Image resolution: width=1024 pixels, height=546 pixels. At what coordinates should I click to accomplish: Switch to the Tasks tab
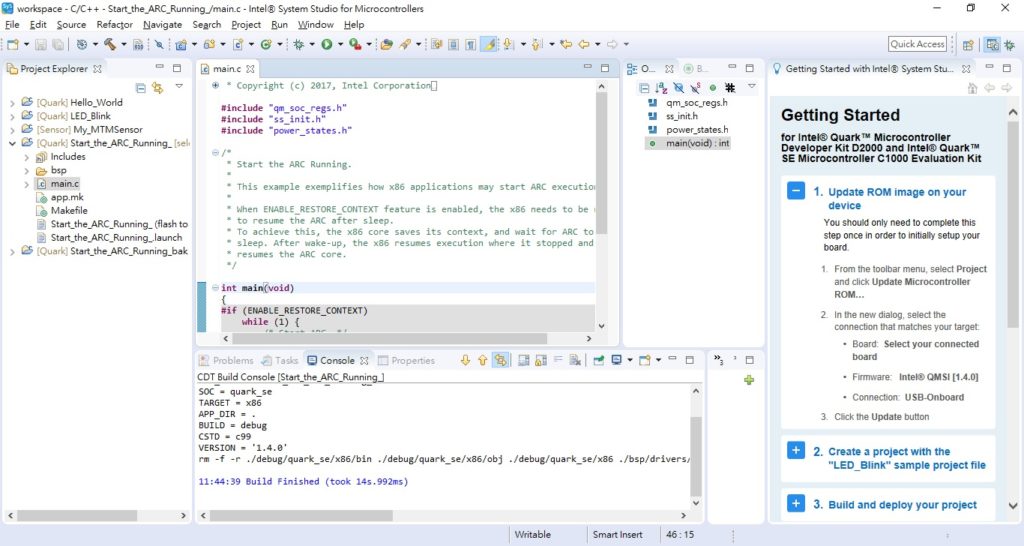point(280,361)
